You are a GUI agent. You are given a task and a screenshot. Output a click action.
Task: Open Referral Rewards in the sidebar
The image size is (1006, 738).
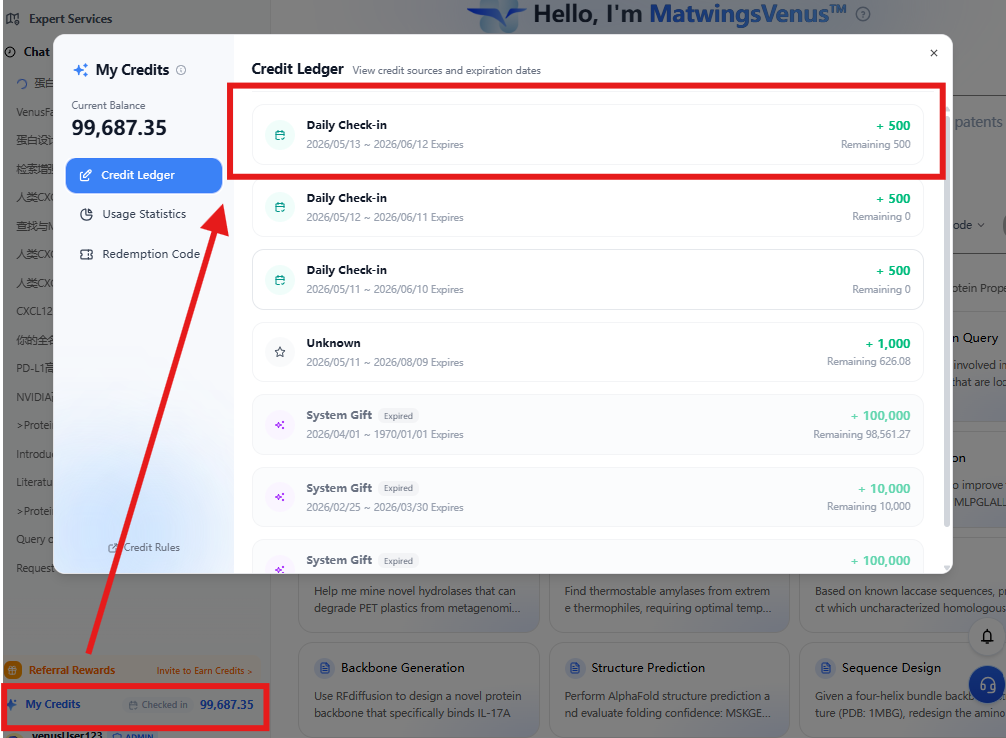71,670
